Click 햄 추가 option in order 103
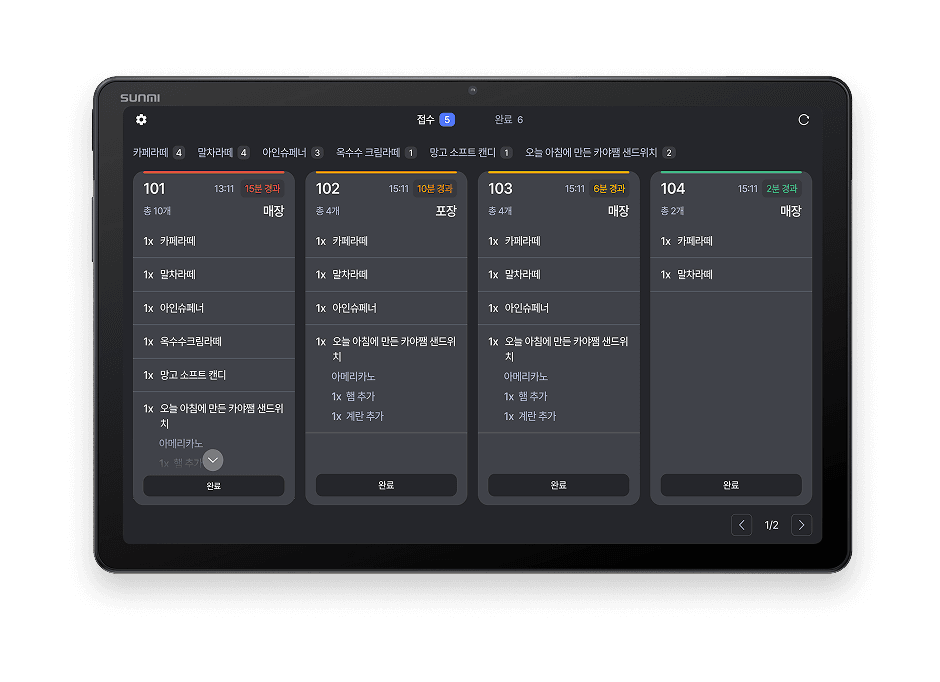 (x=526, y=396)
